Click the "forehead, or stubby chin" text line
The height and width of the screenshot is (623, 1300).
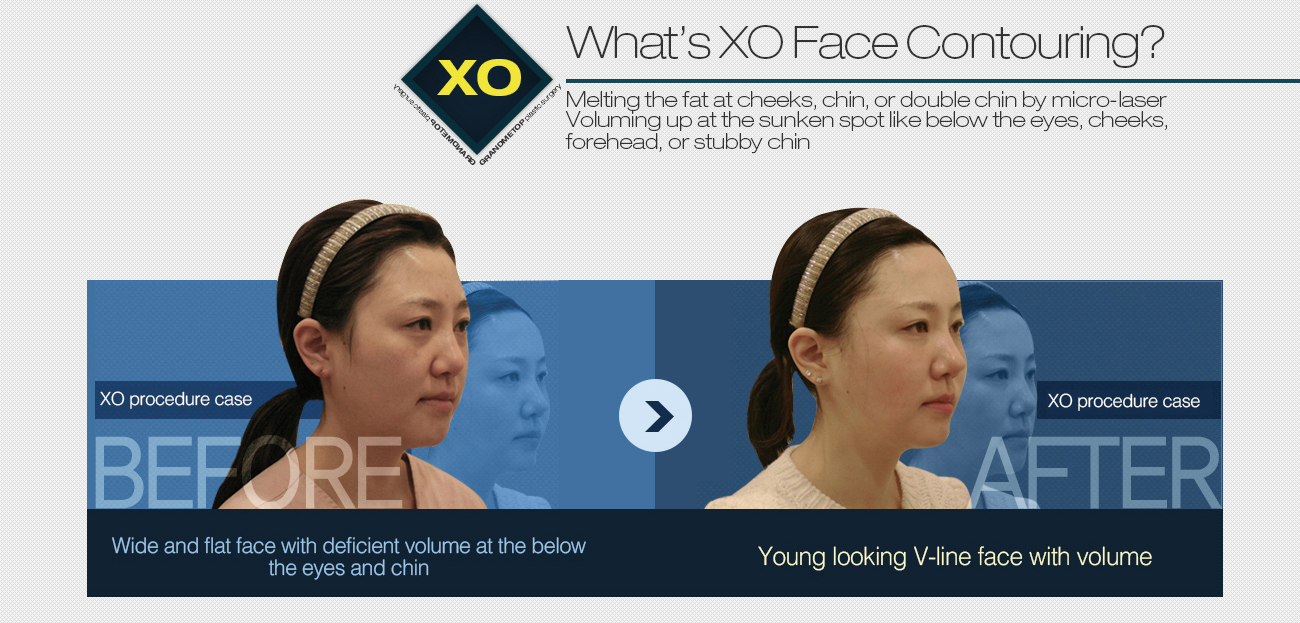tap(687, 142)
